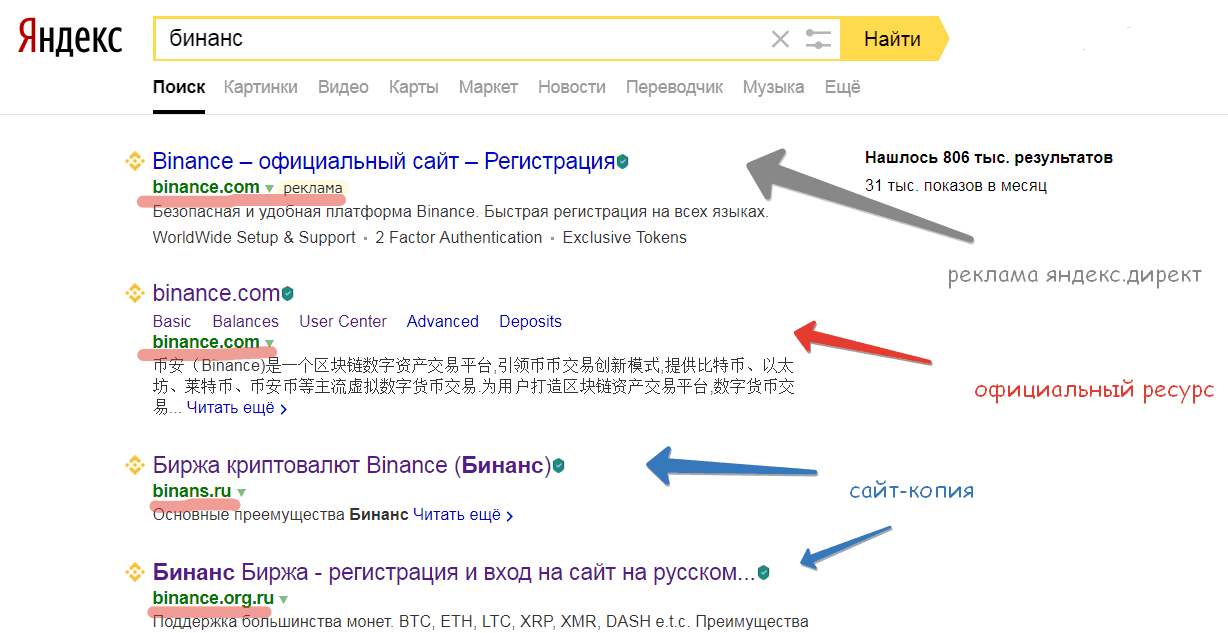Open the Новости tab

point(571,87)
